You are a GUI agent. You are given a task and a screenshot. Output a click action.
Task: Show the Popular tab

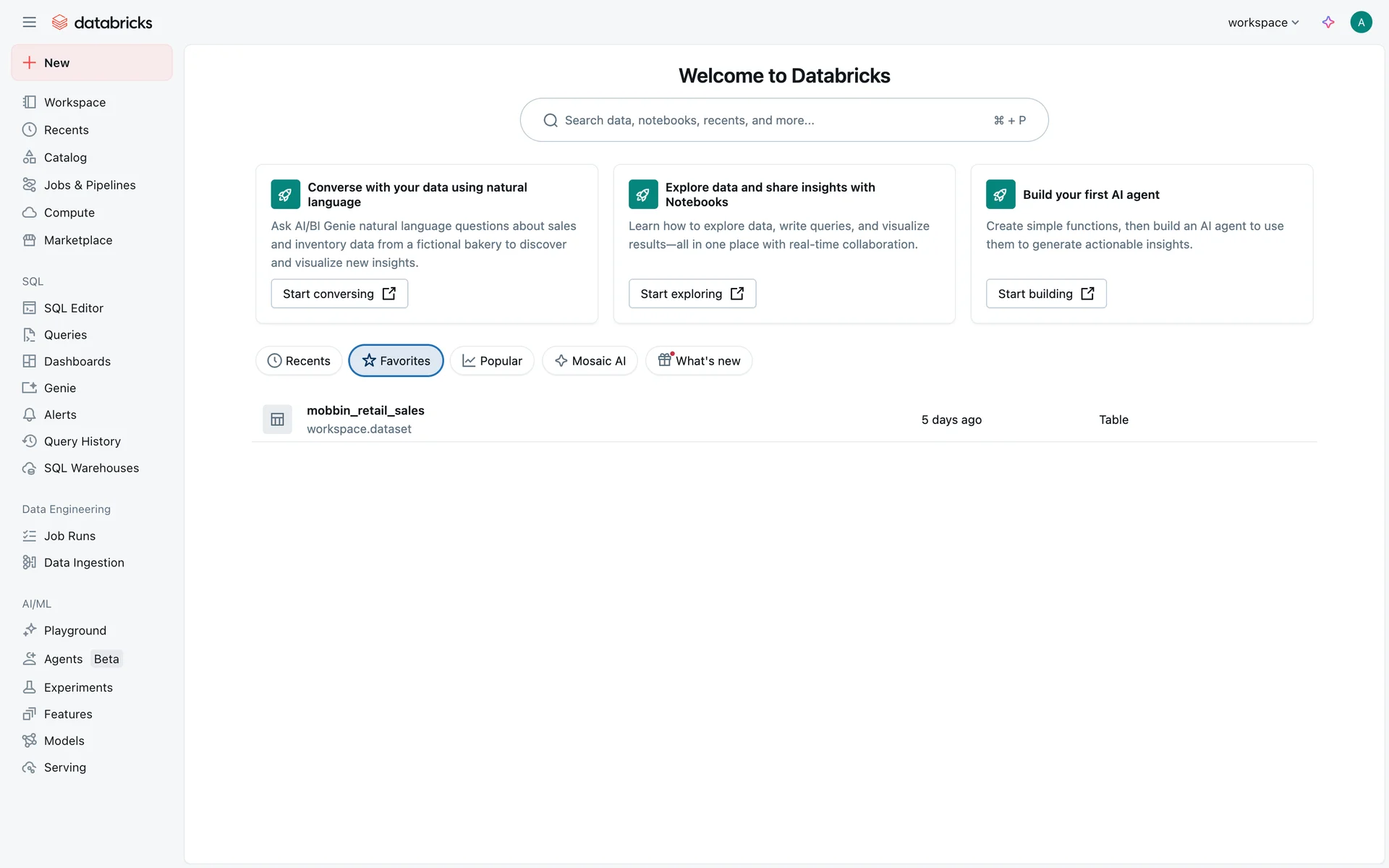click(492, 361)
